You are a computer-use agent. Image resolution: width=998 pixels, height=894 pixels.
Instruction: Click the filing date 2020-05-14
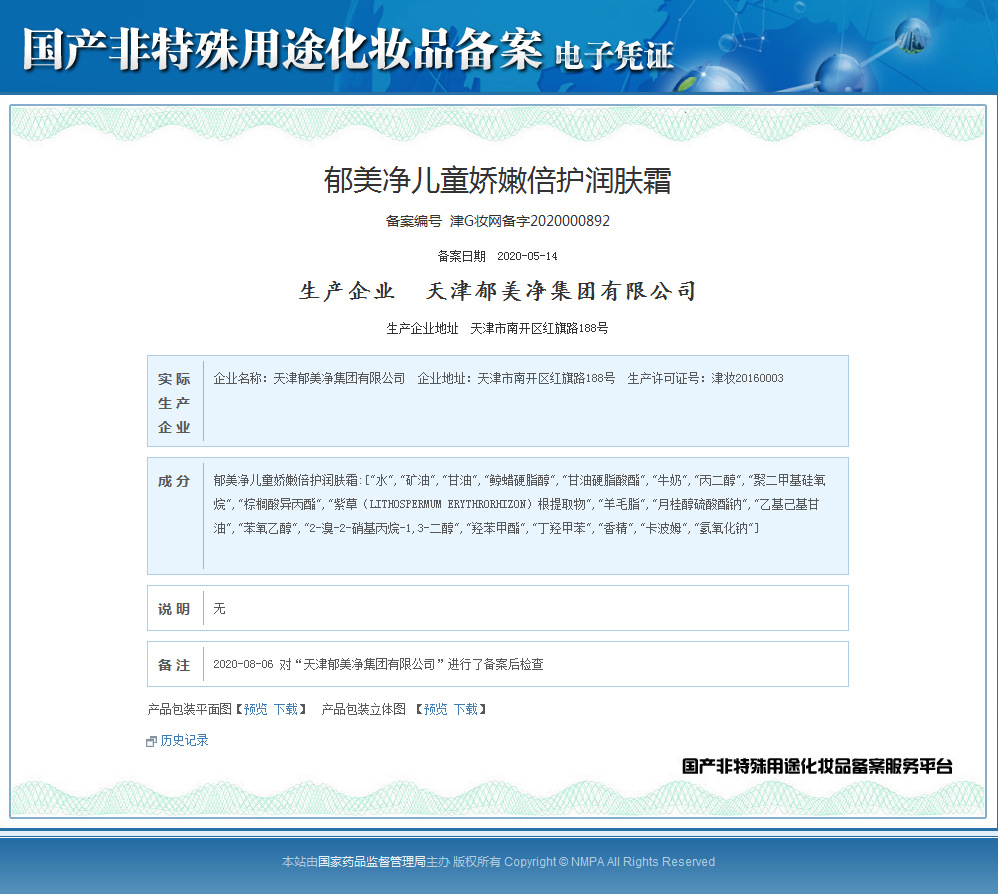(527, 256)
